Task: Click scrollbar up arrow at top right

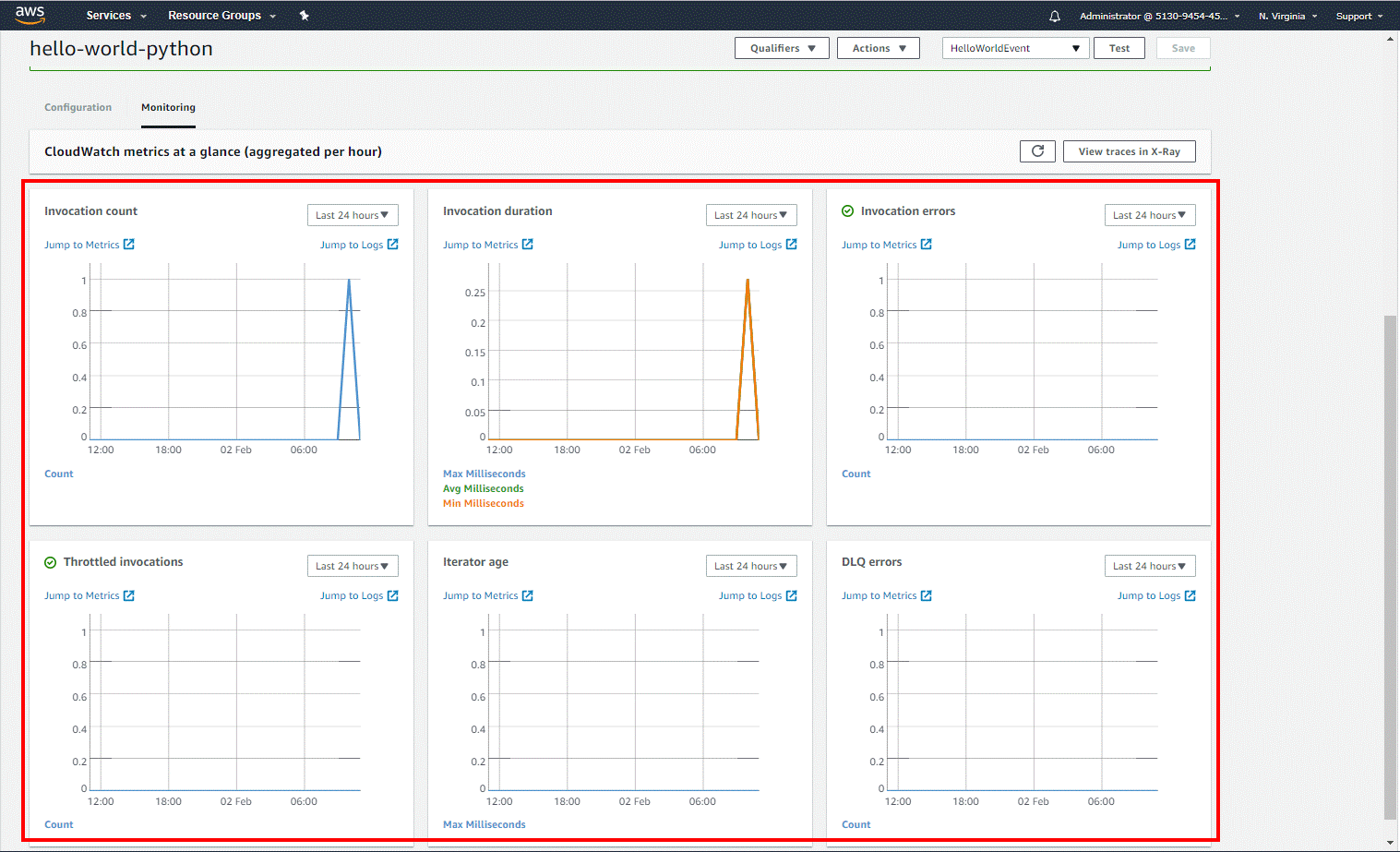Action: pos(1390,40)
